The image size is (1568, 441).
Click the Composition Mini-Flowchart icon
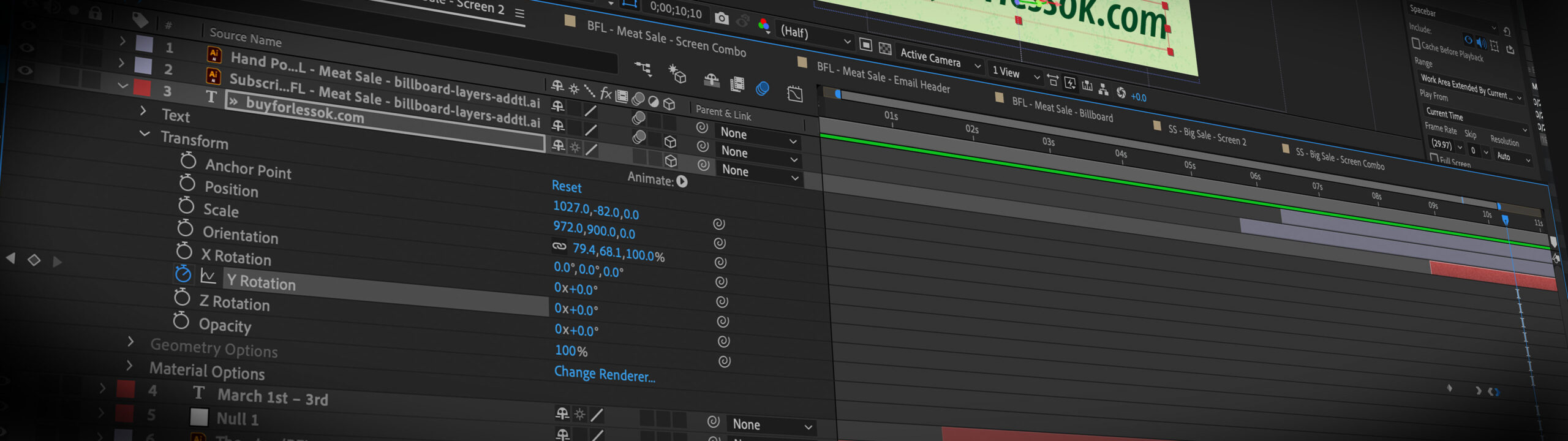643,68
